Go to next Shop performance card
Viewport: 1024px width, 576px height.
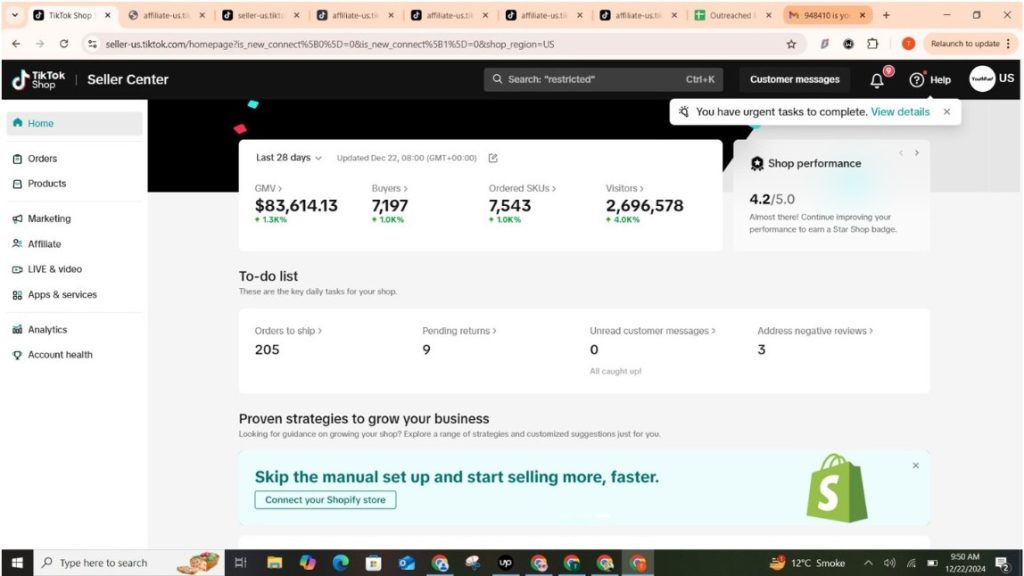pos(916,153)
